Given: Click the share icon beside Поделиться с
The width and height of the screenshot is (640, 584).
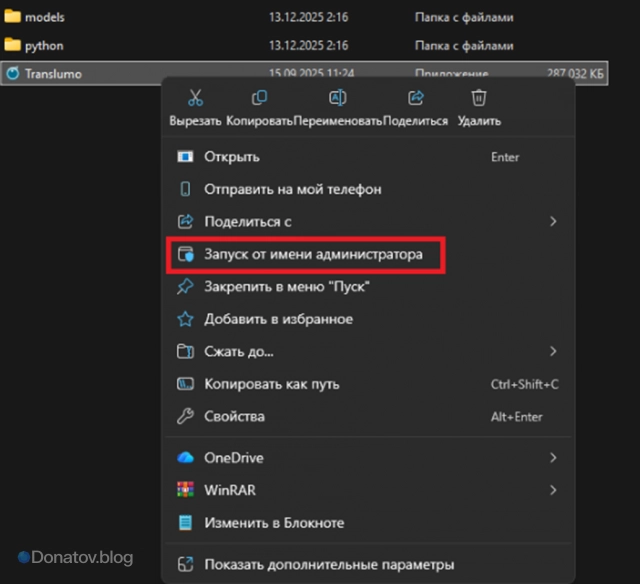Looking at the screenshot, I should [185, 222].
